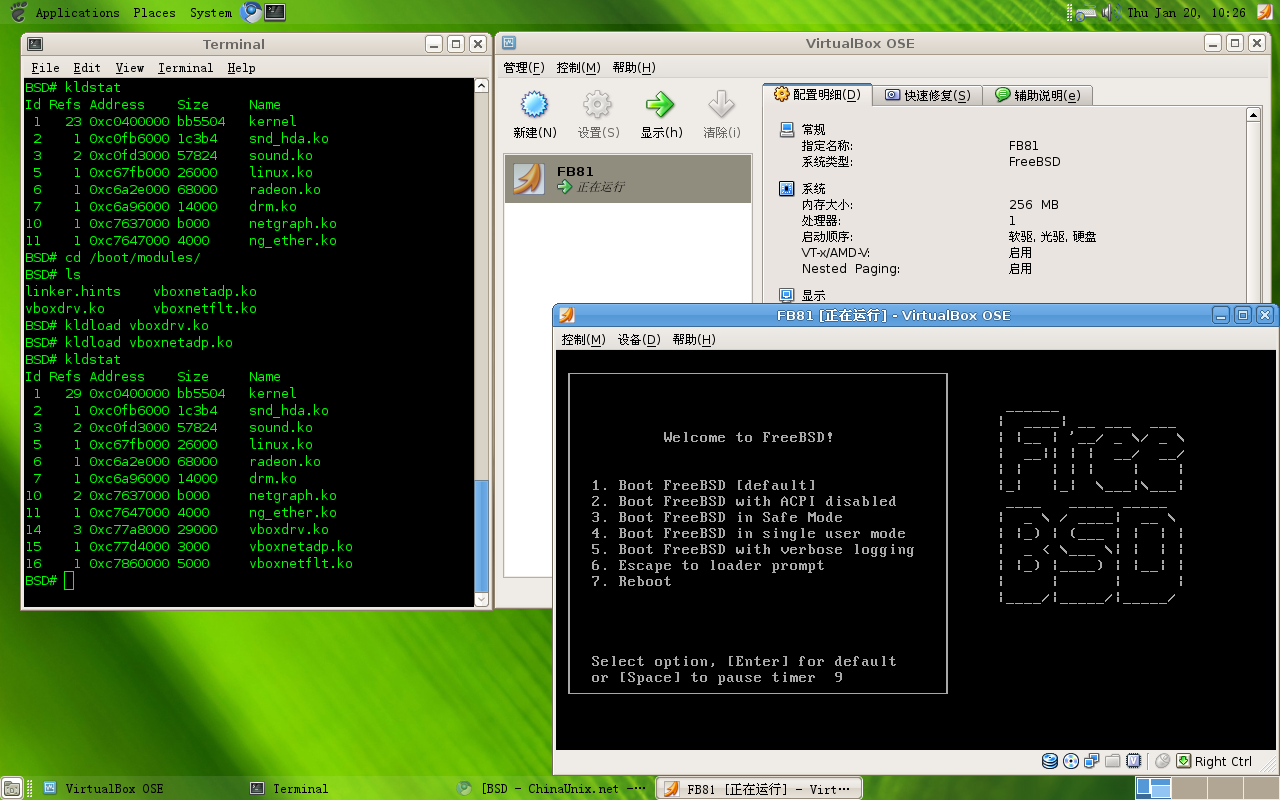The width and height of the screenshot is (1280, 800).
Task: Click the 系统 system section chip icon
Action: (786, 189)
